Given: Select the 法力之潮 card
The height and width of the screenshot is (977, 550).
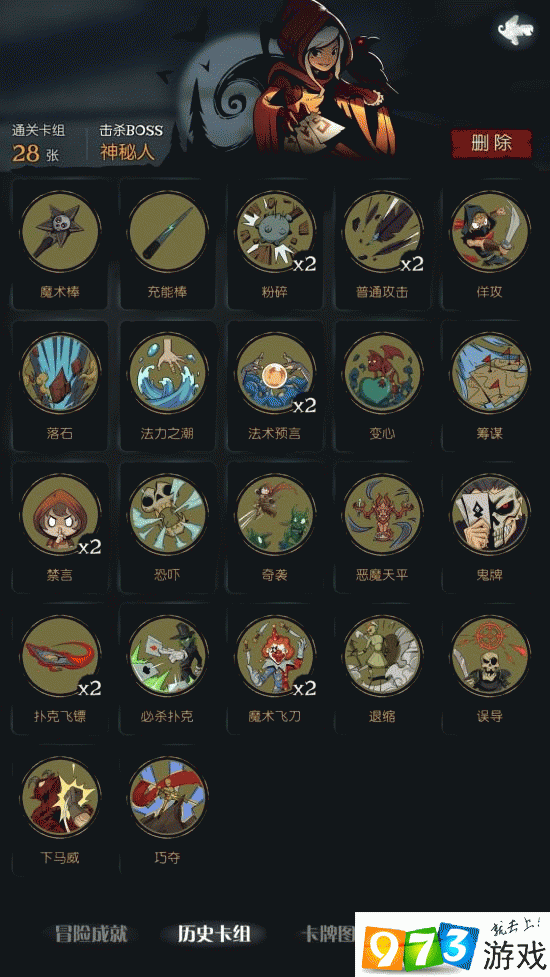Looking at the screenshot, I should (168, 374).
